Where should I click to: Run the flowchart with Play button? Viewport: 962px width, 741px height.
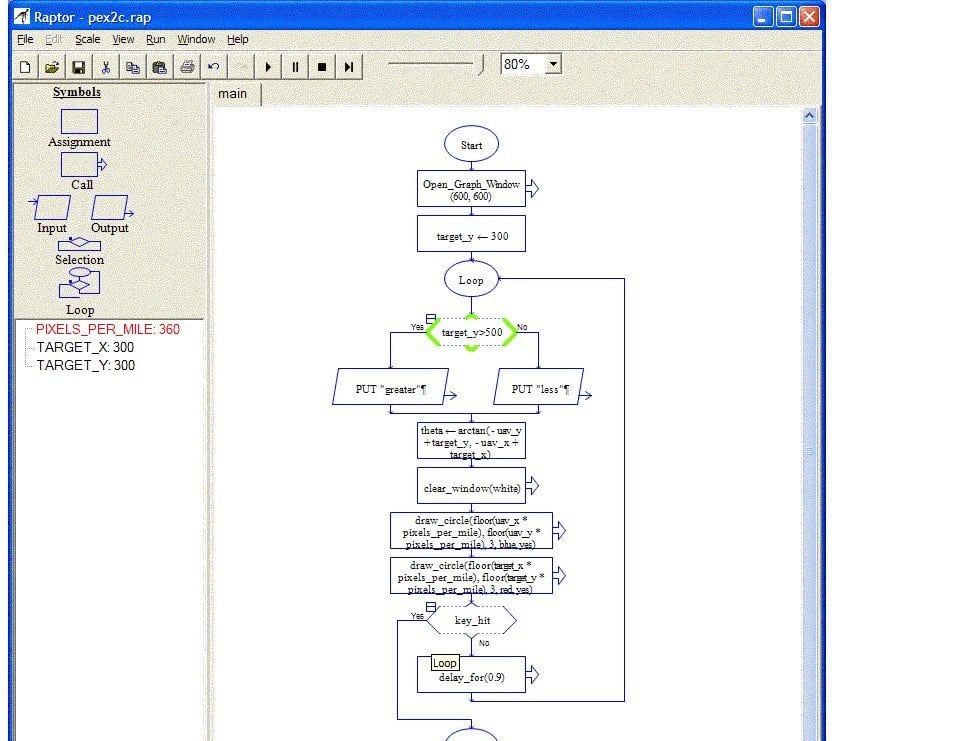(x=267, y=67)
